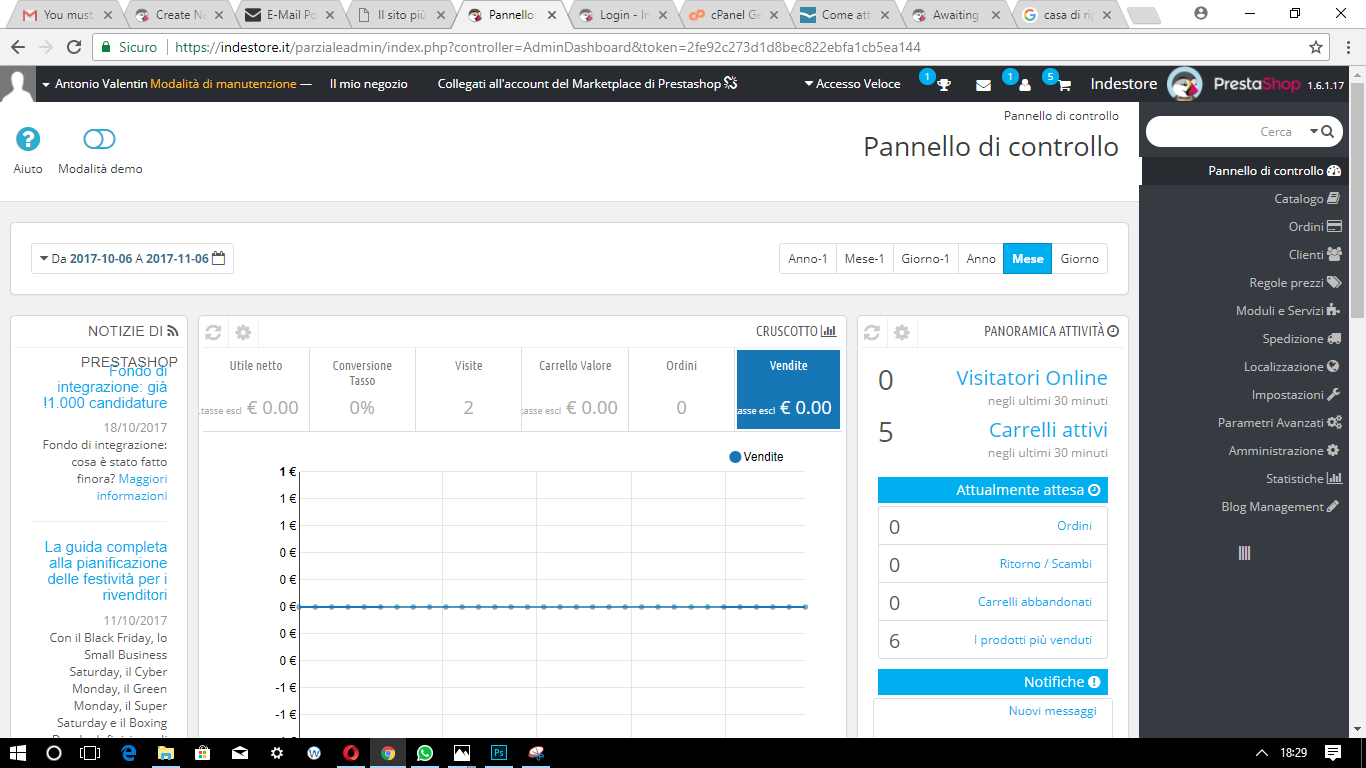Open Photoshop from the taskbar
Image resolution: width=1366 pixels, height=768 pixels.
tap(498, 752)
